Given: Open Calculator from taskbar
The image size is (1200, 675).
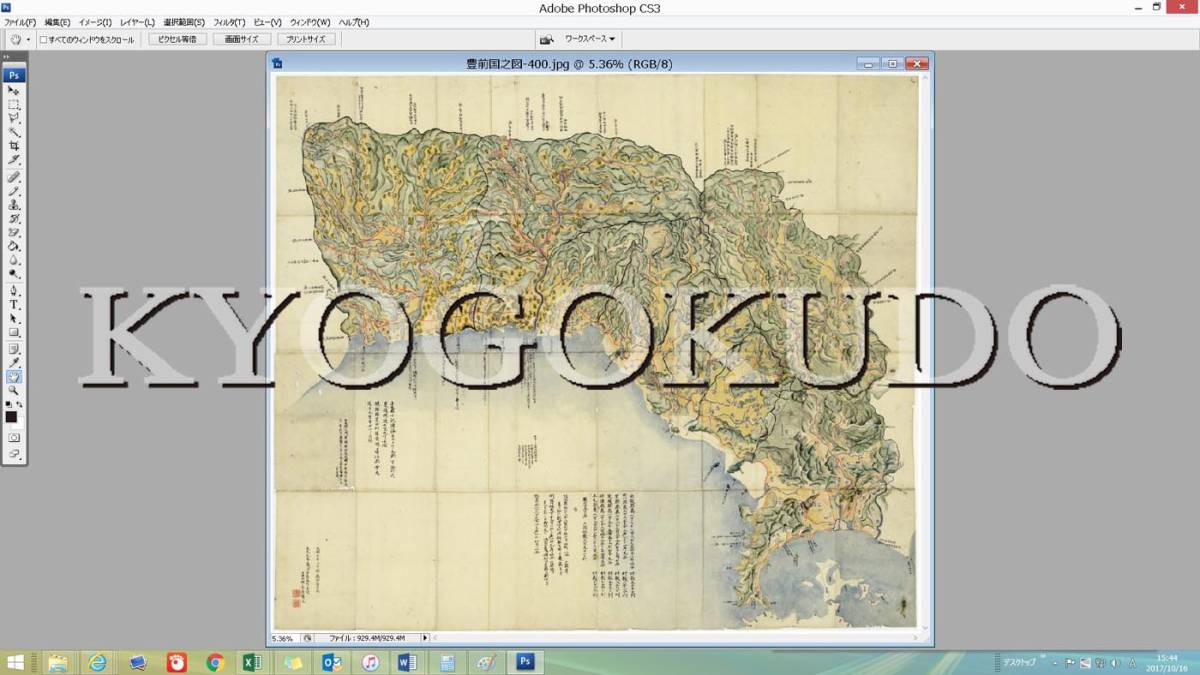Looking at the screenshot, I should click(x=447, y=662).
